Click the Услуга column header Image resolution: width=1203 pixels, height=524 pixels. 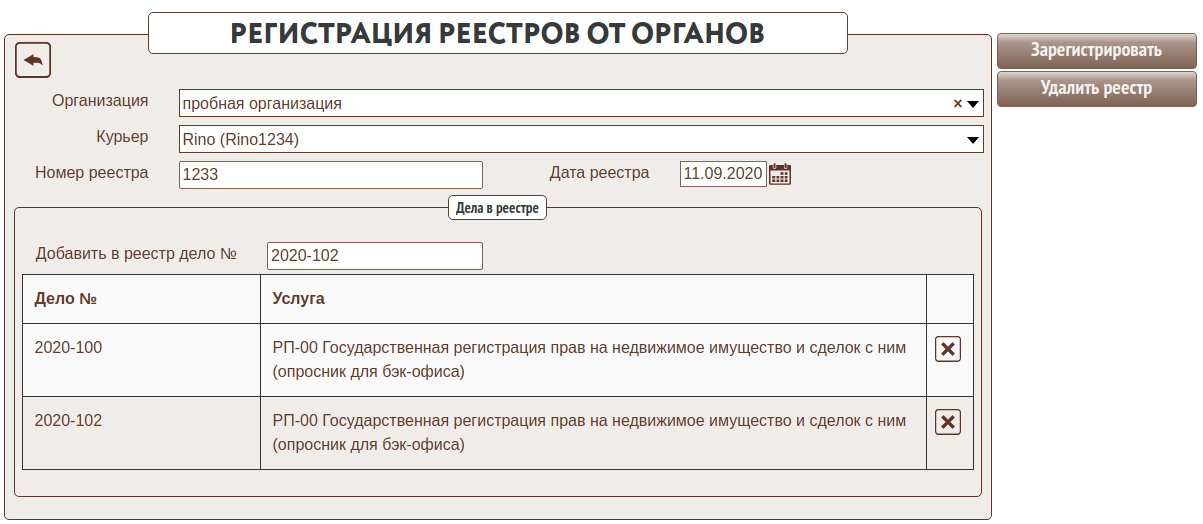coord(298,299)
